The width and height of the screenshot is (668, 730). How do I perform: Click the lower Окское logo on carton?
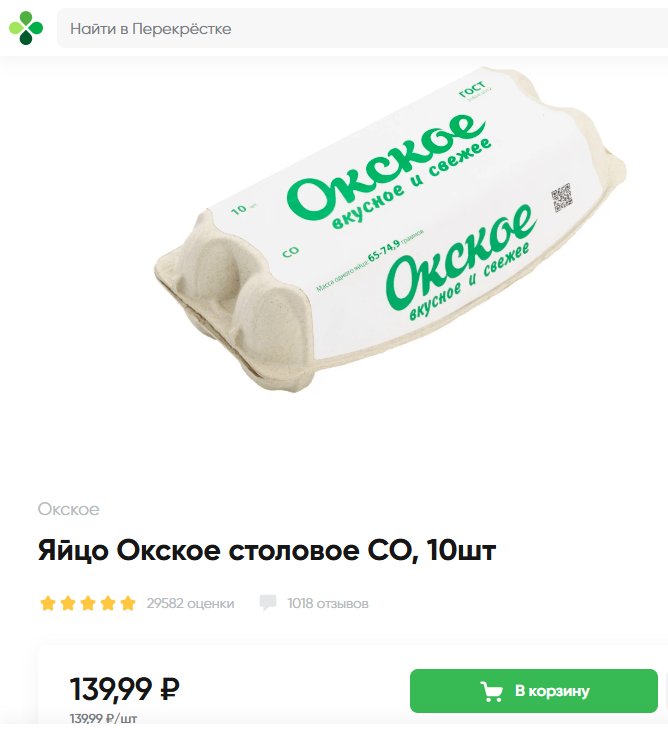click(459, 263)
